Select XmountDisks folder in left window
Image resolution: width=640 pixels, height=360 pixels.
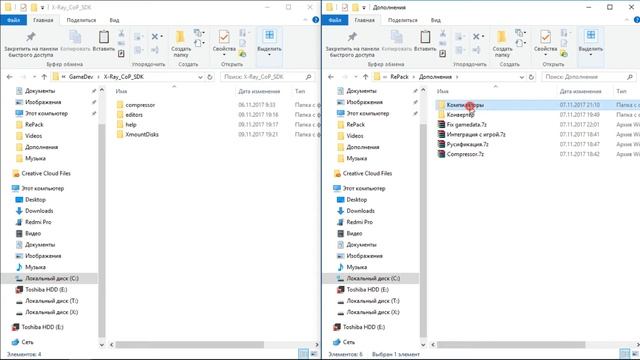(x=142, y=134)
